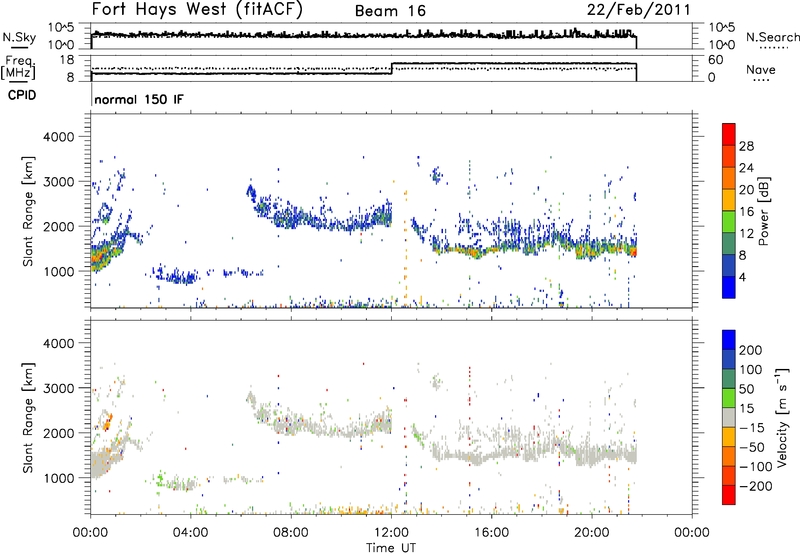Pick the bright blue bottom segment of Power bar
The image size is (800, 554).
tap(729, 287)
